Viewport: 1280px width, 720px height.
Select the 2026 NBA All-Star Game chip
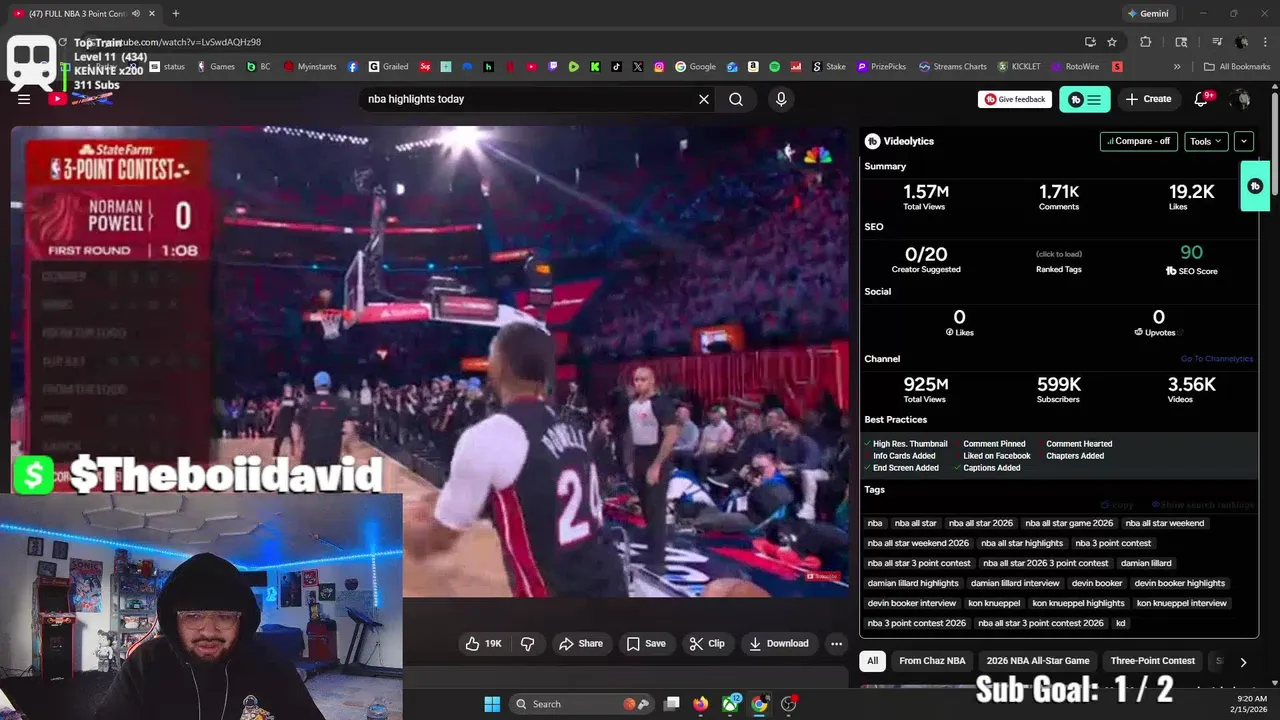(1038, 661)
